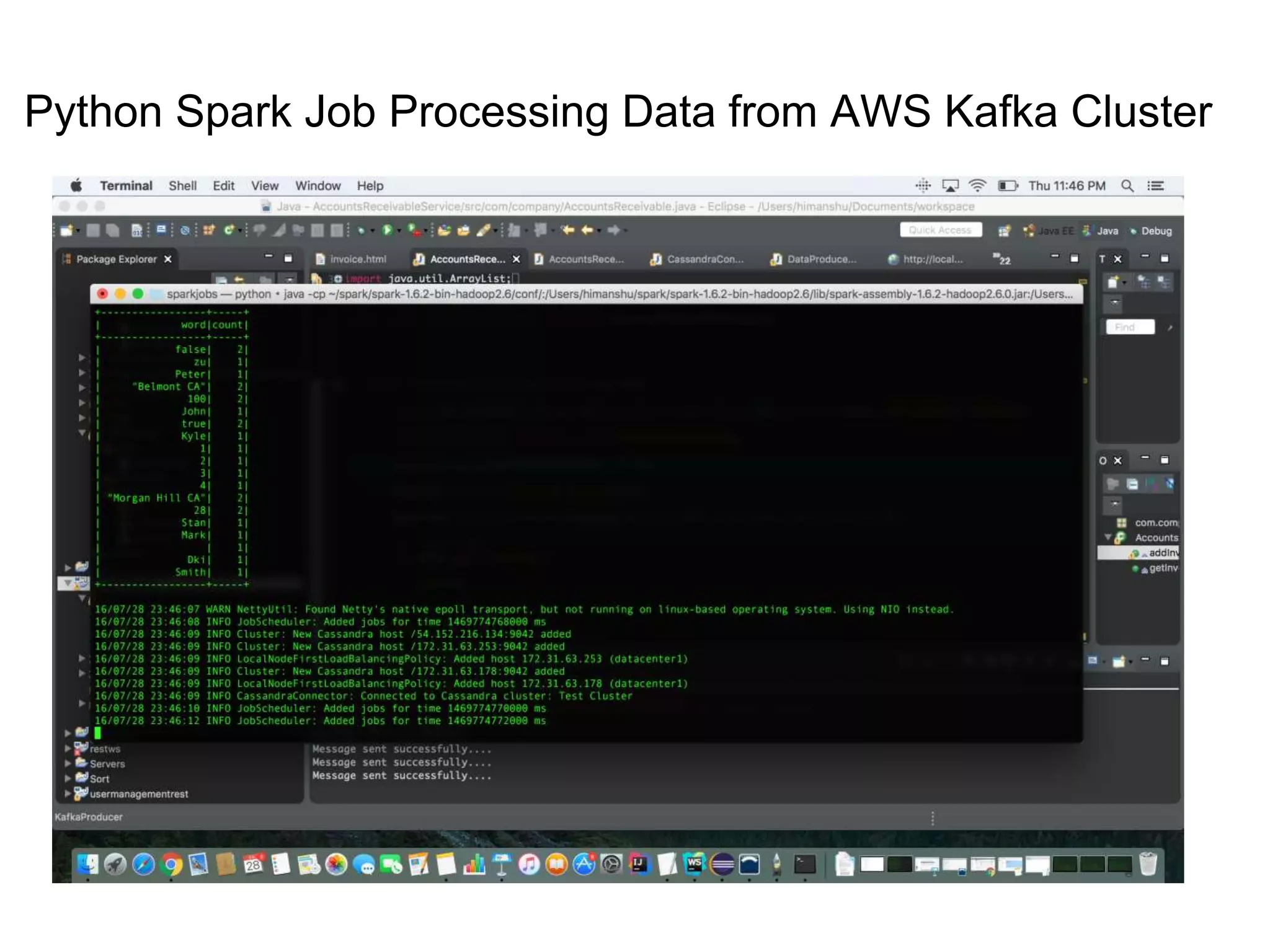Open Terminal from the Dock

(805, 864)
